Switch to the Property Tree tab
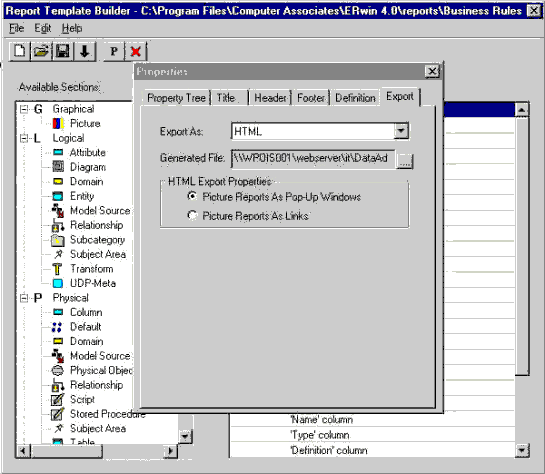Screen dimensions: 545x474 (177, 98)
